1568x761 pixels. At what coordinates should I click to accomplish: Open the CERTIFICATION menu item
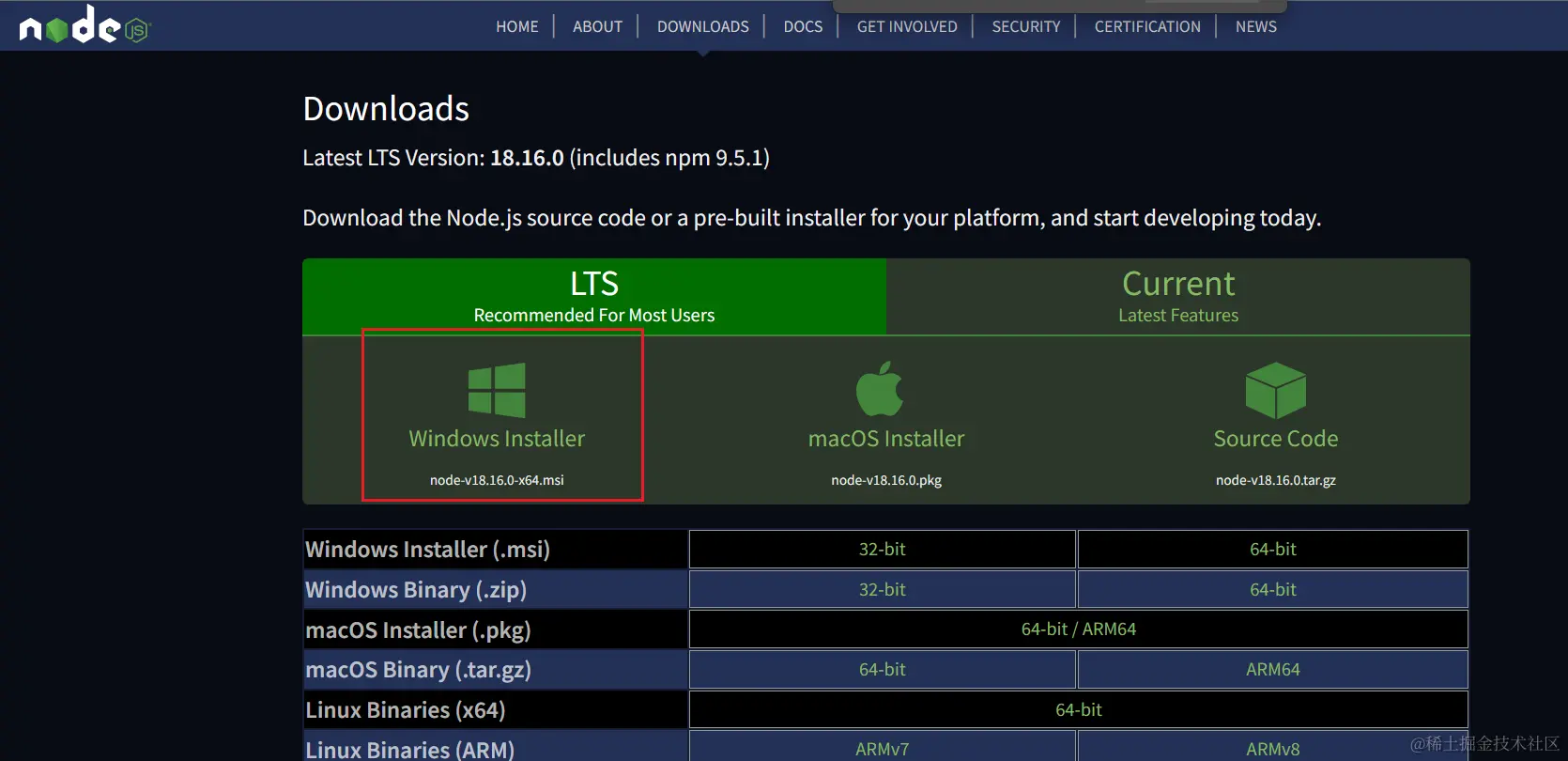[1147, 26]
